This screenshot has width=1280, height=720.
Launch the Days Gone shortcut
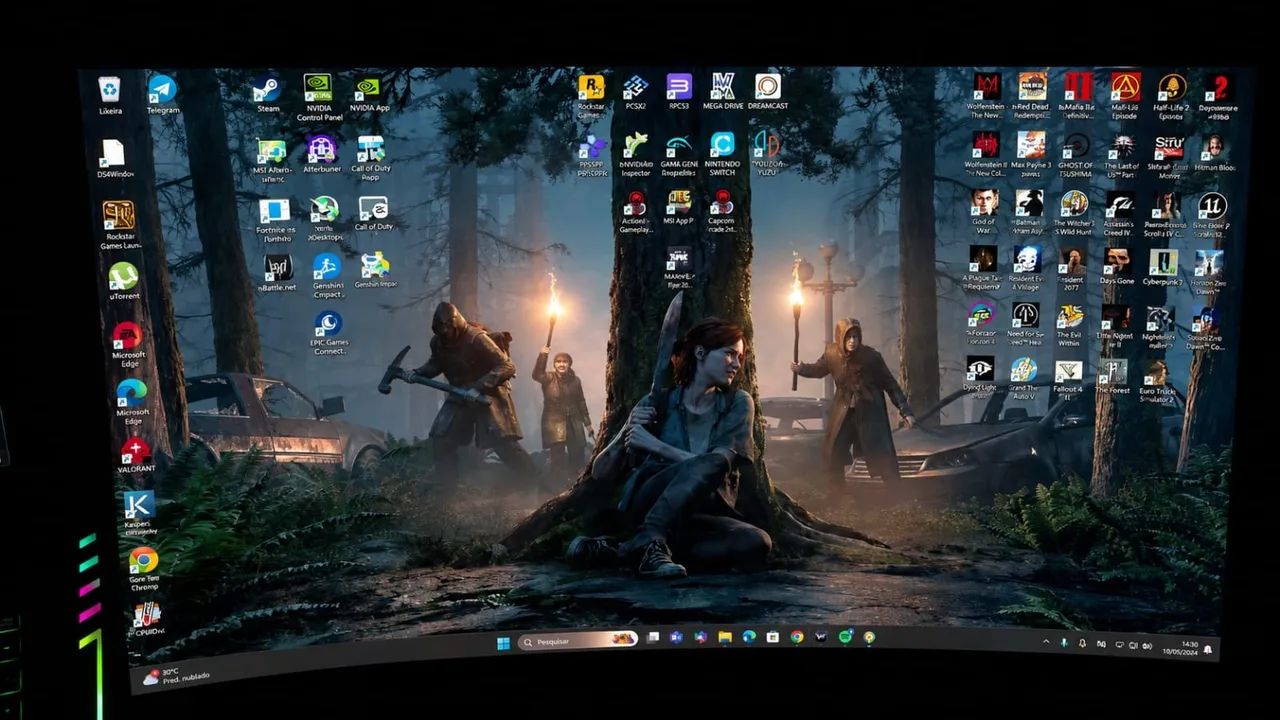[x=1118, y=267]
